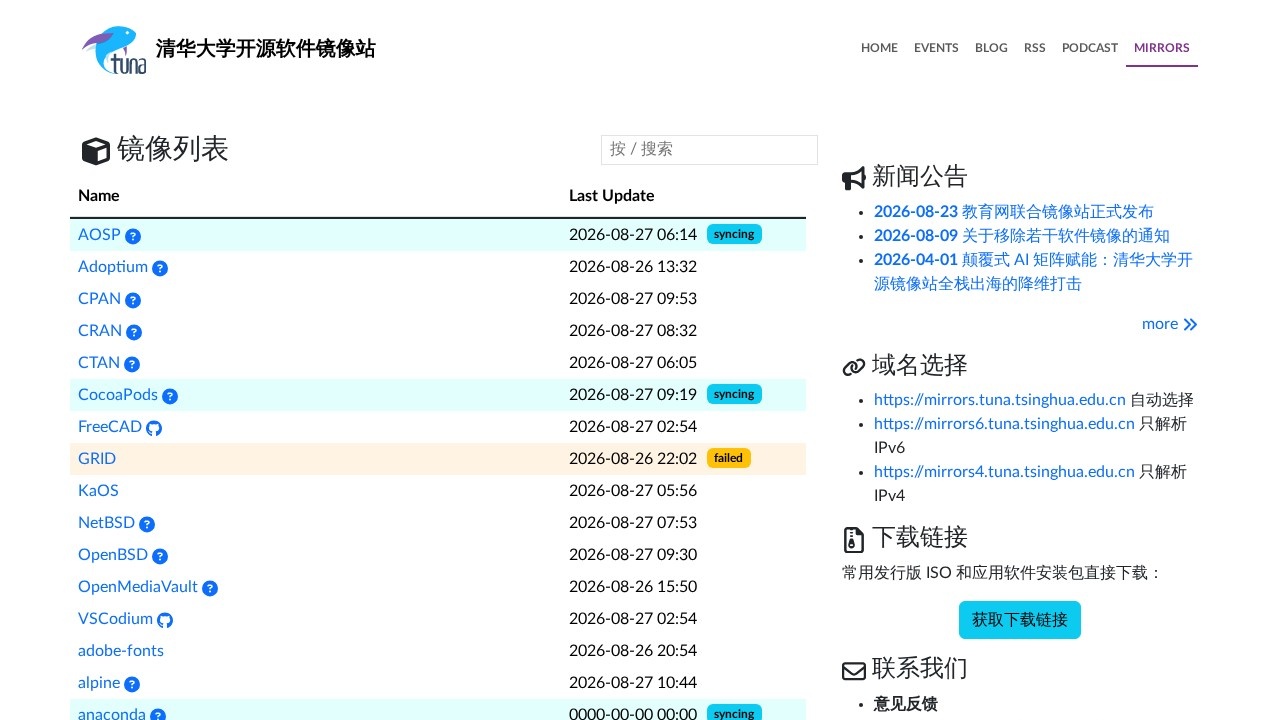1280x720 pixels.
Task: Open the FreeCAD mirror link
Action: coord(110,427)
